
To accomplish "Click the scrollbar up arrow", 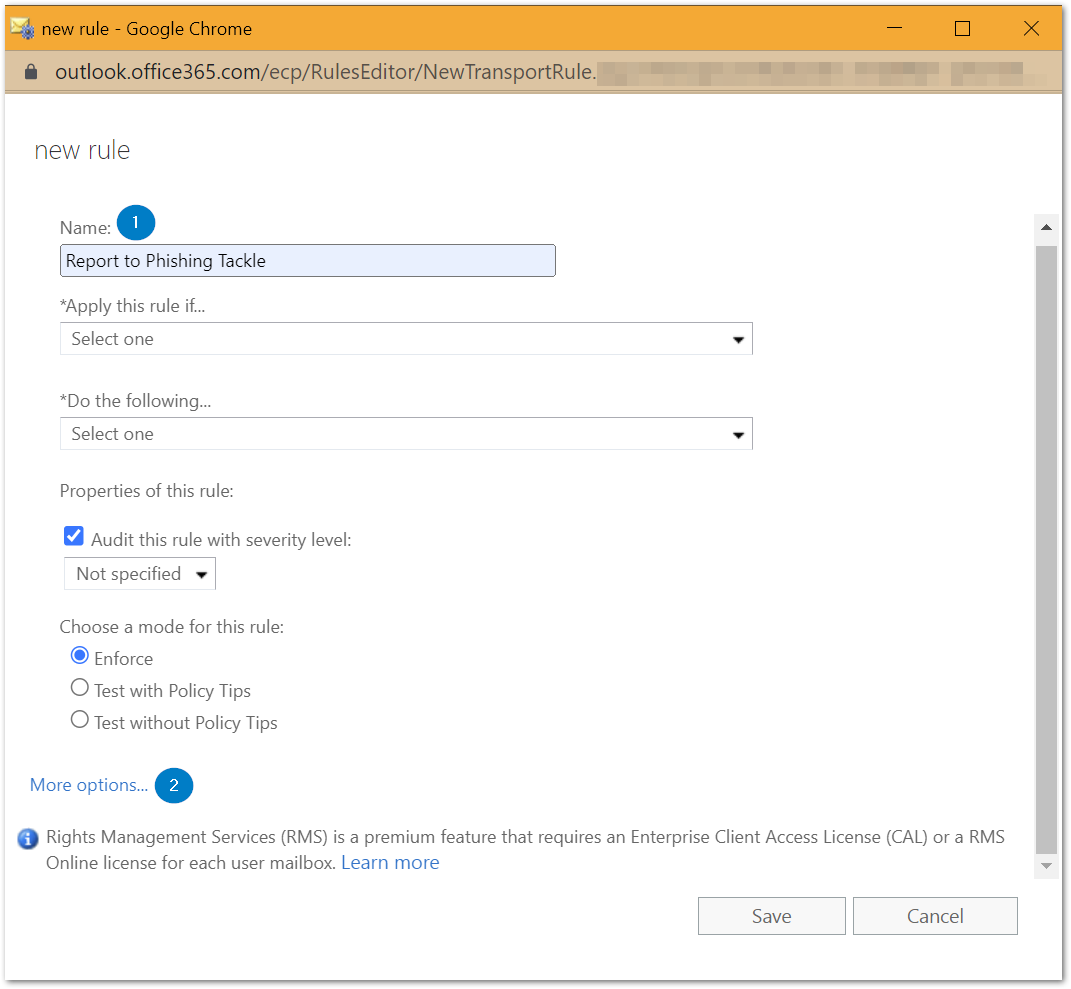I will [x=1046, y=227].
